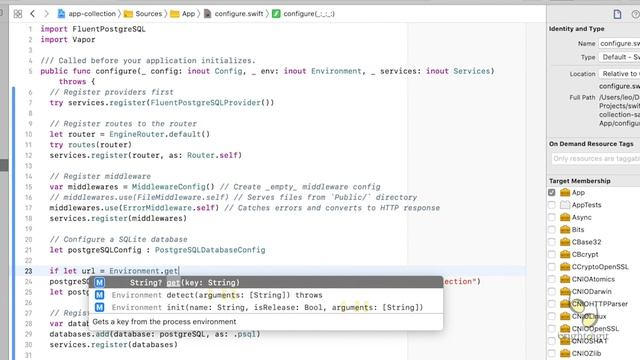Click line number 23 in gutter
Screen dimensions: 640x360
28,271
